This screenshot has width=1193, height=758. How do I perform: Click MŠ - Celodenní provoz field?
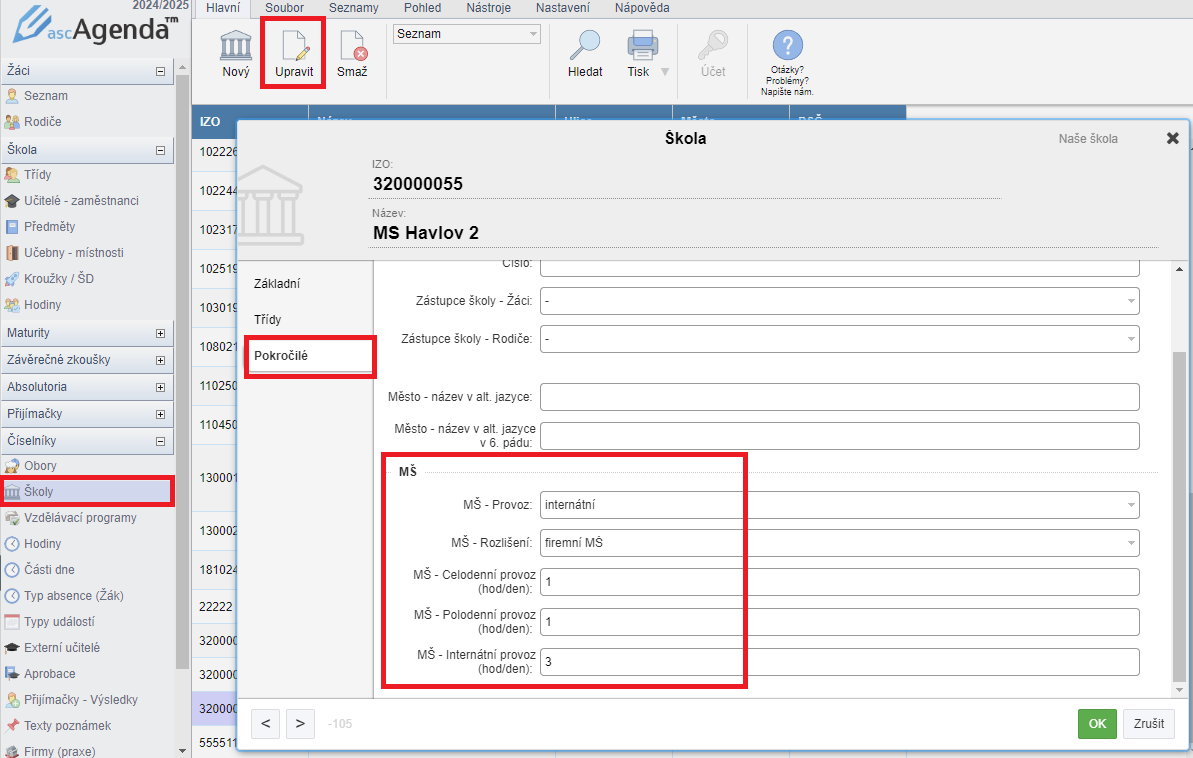[x=839, y=582]
